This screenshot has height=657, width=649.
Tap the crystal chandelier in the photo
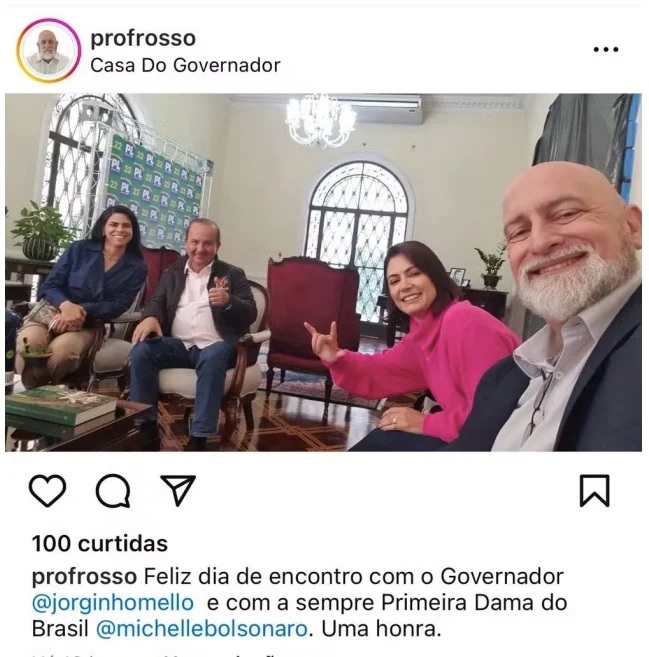[320, 120]
